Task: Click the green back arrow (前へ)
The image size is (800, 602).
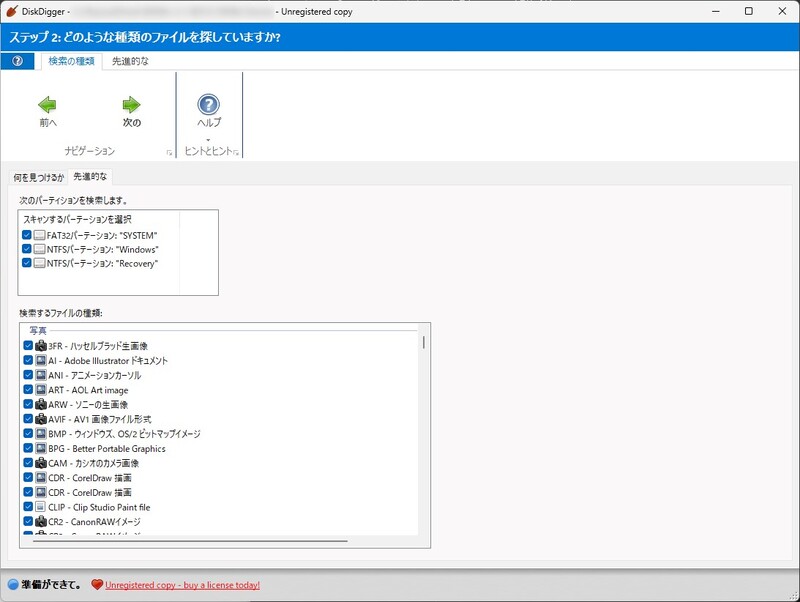Action: (47, 105)
